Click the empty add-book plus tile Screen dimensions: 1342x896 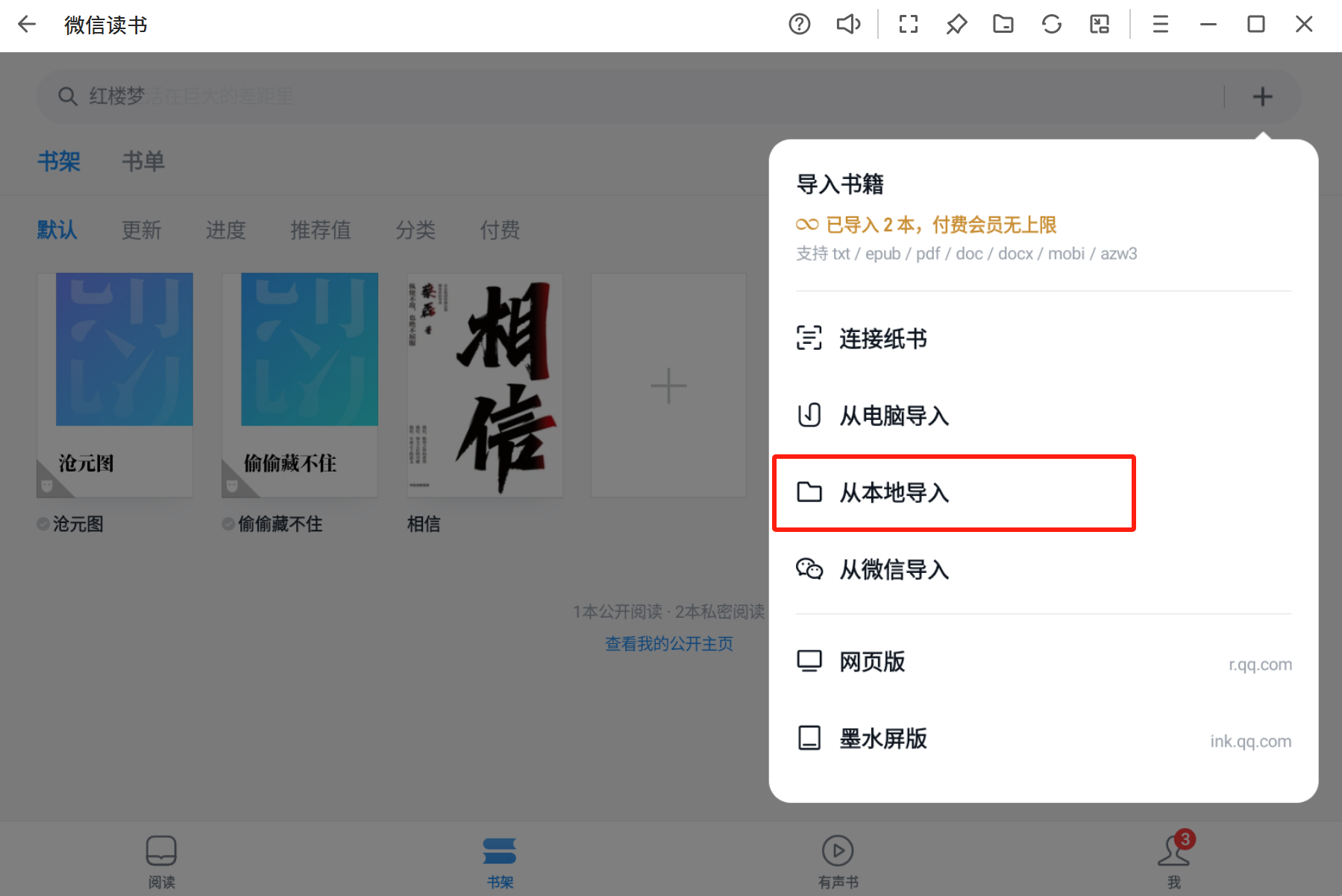point(668,385)
